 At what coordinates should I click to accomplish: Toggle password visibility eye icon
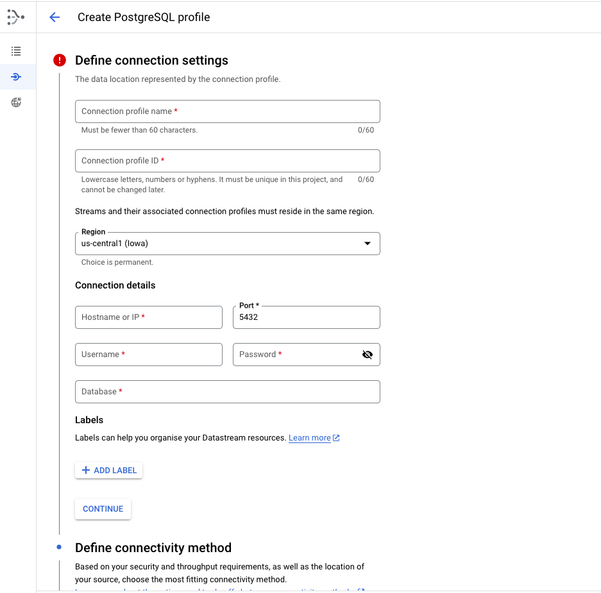point(367,355)
